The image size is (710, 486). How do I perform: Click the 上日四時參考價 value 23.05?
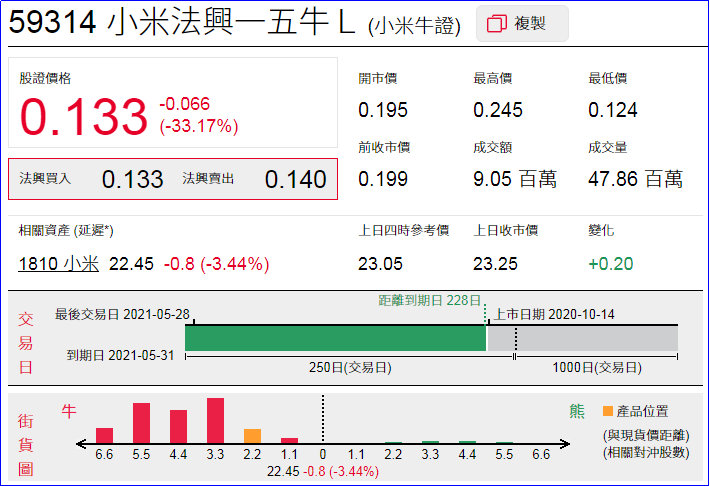point(380,264)
